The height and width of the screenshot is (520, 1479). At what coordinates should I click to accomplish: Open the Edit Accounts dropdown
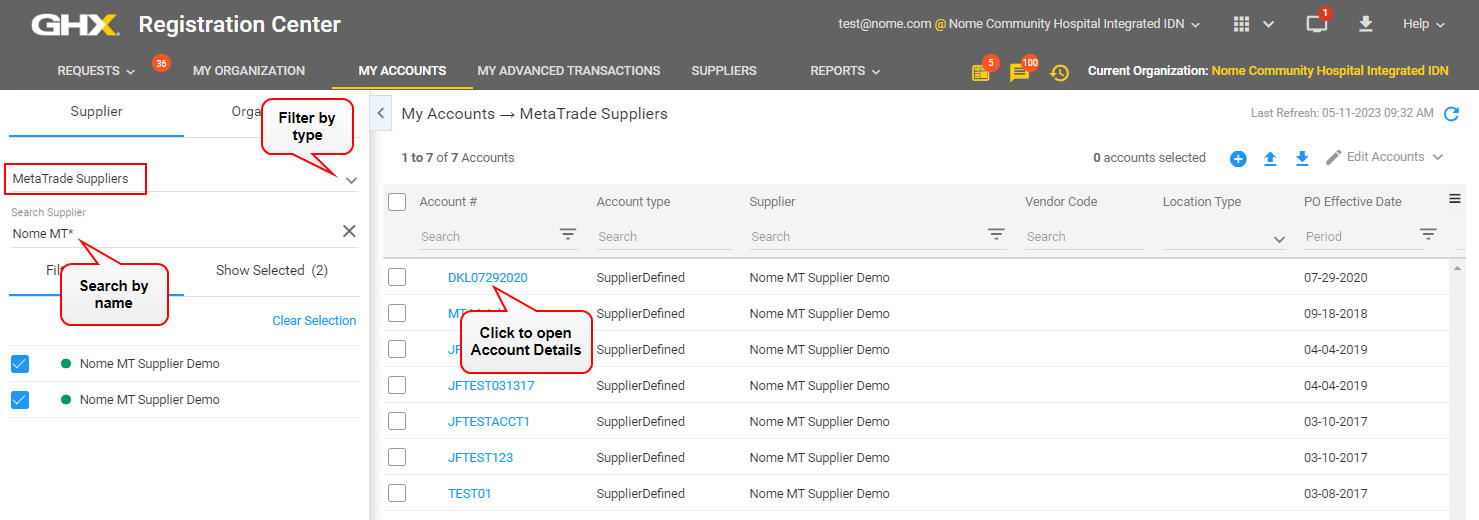pyautogui.click(x=1385, y=157)
